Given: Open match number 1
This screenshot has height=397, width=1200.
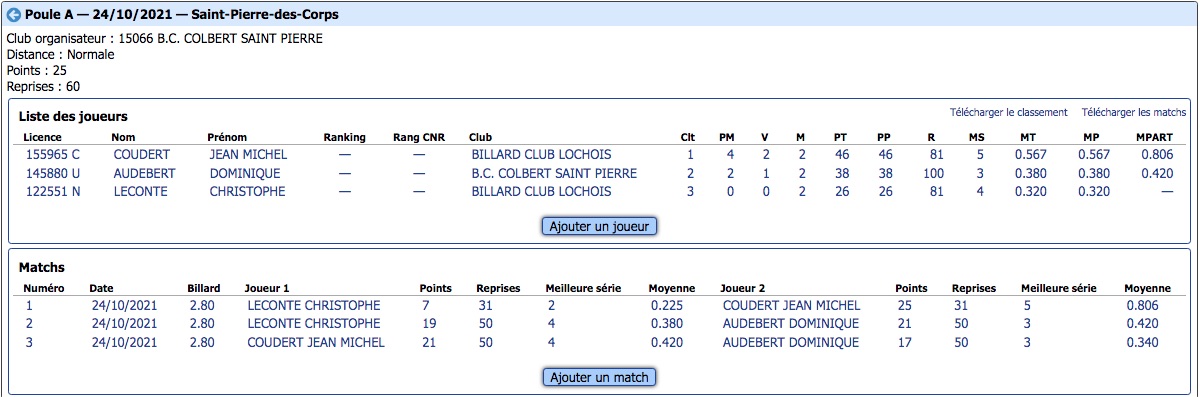Looking at the screenshot, I should point(29,306).
